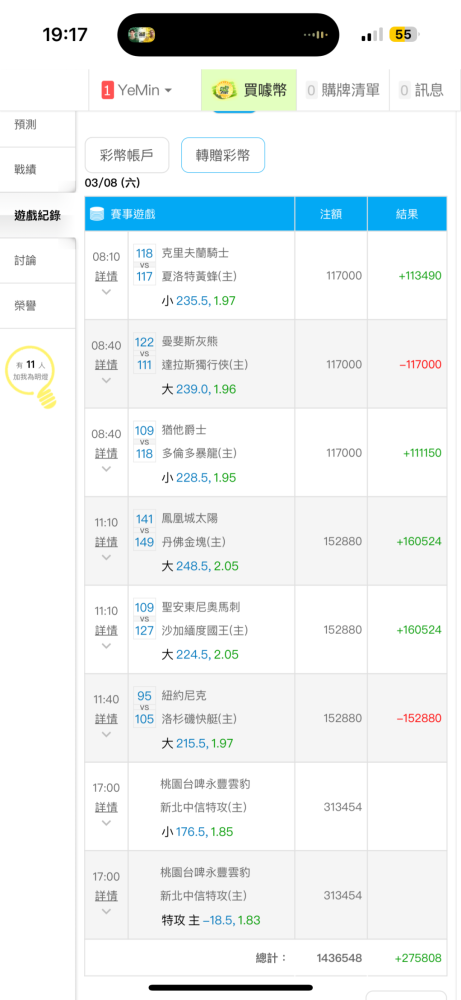Tap the coin icon beside 買噱幣
Screen dimensions: 461x1000
[224, 90]
